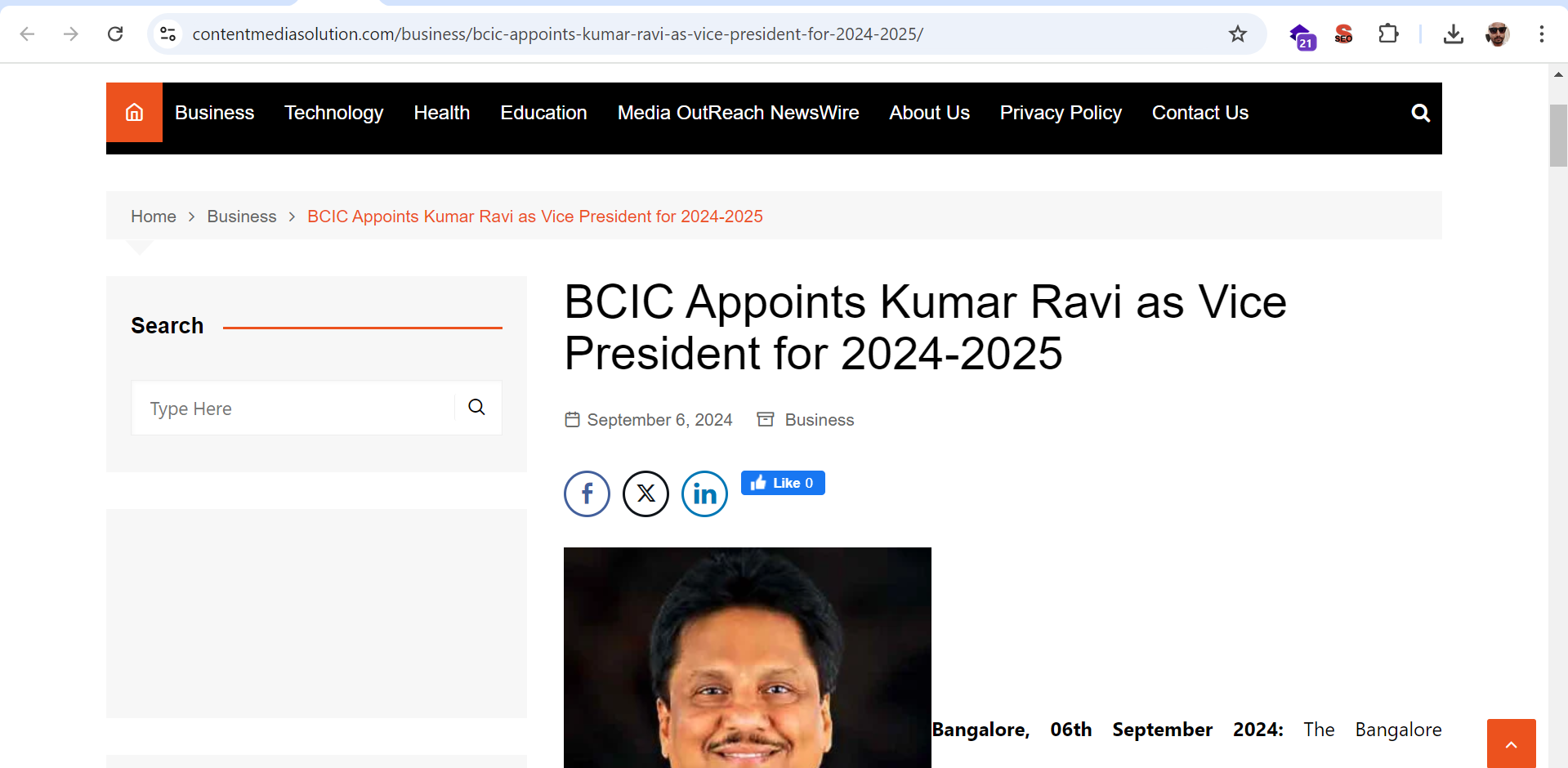View site information icon in address bar
Image resolution: width=1568 pixels, height=768 pixels.
click(168, 33)
